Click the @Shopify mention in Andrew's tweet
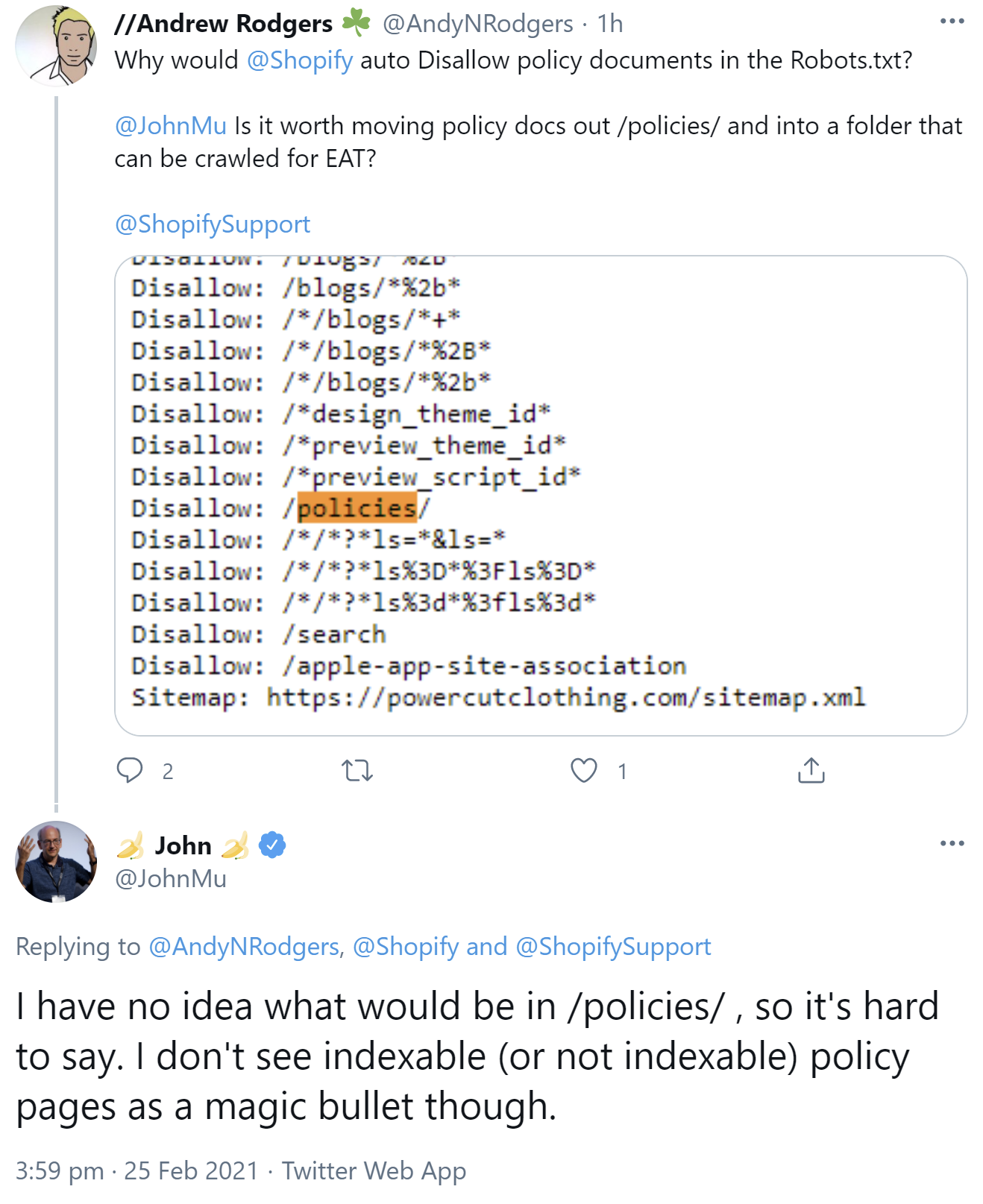Viewport: 983px width, 1204px height. pos(300,60)
